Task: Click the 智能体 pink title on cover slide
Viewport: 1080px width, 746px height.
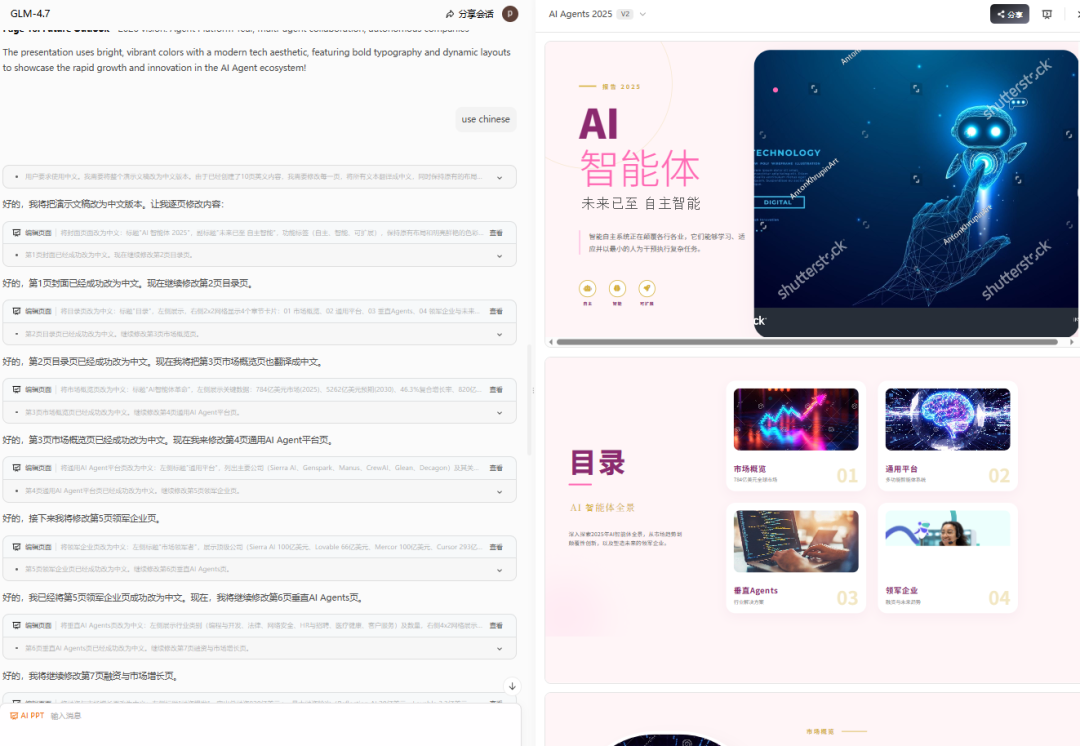Action: pyautogui.click(x=640, y=168)
